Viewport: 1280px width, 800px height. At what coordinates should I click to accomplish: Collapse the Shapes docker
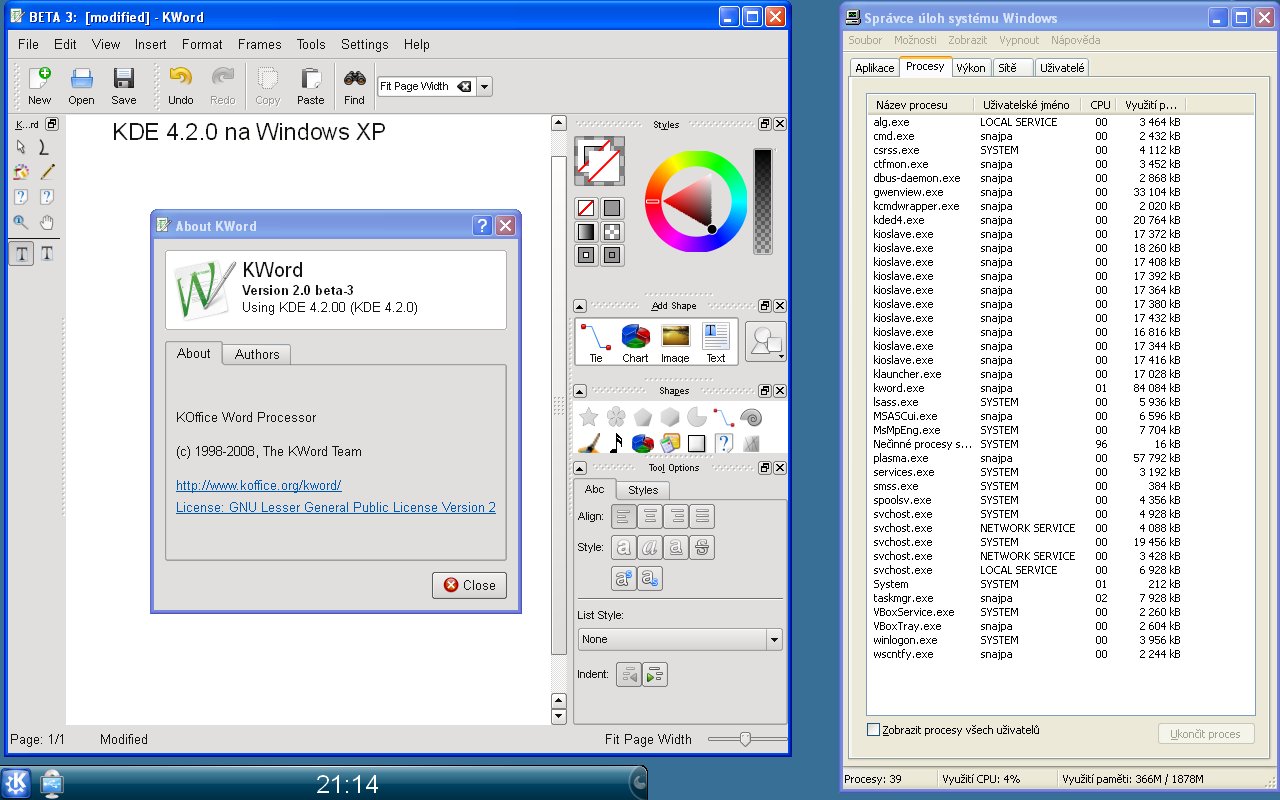pos(580,391)
